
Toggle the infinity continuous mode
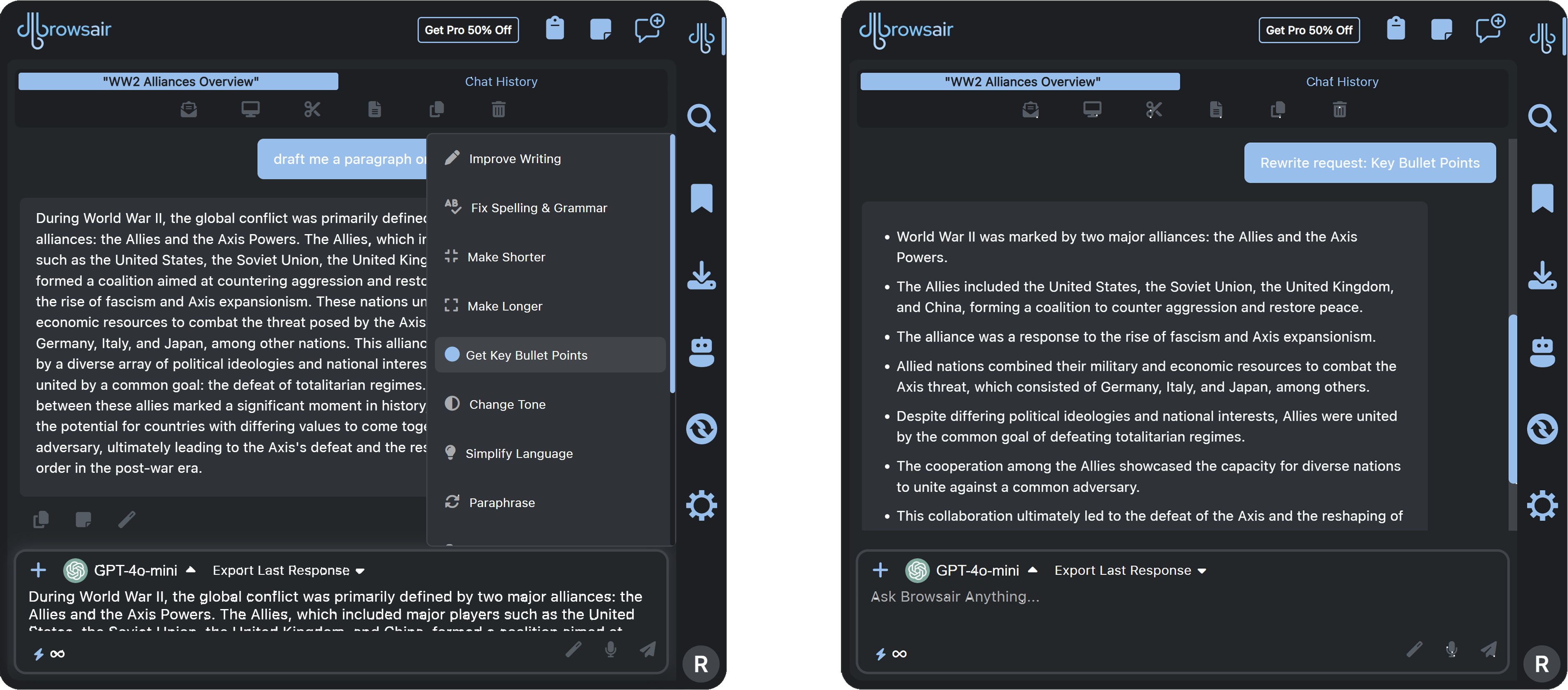tap(58, 654)
